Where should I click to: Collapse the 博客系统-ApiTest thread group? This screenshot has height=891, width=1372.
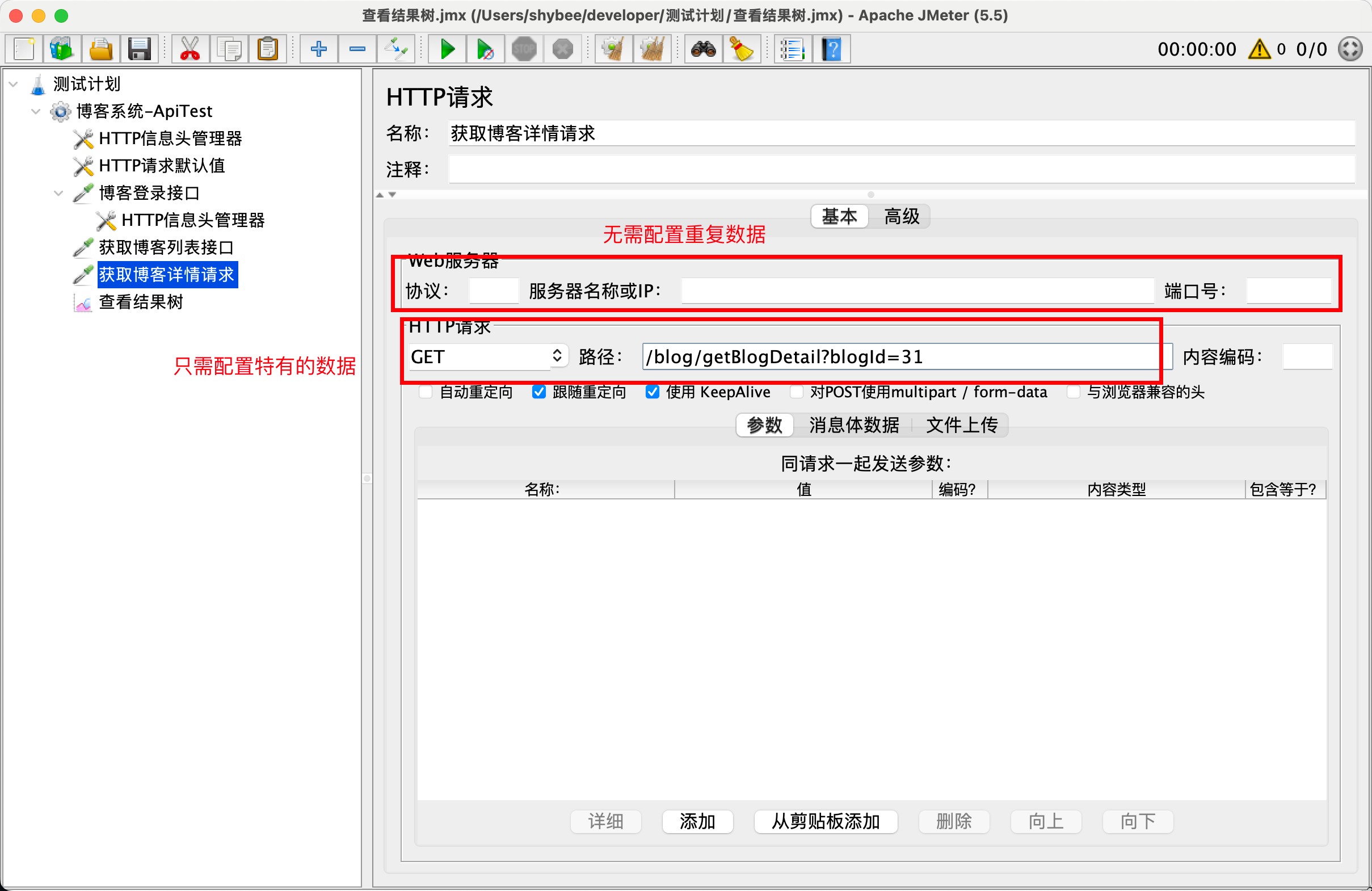(x=36, y=111)
